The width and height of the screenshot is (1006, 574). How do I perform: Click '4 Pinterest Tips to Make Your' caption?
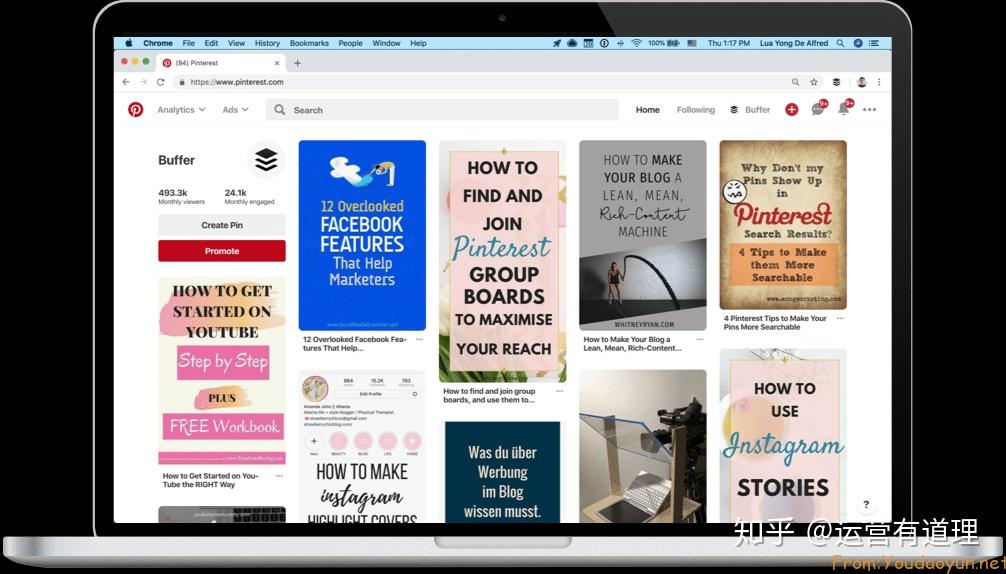point(775,318)
